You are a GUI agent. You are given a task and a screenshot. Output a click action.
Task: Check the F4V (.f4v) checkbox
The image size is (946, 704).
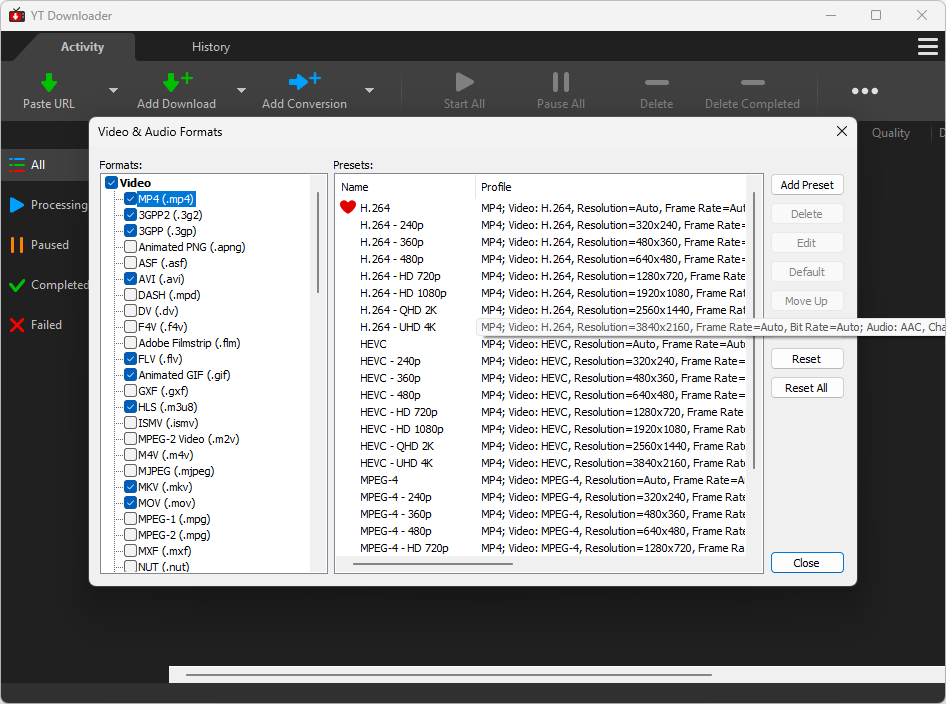click(130, 327)
